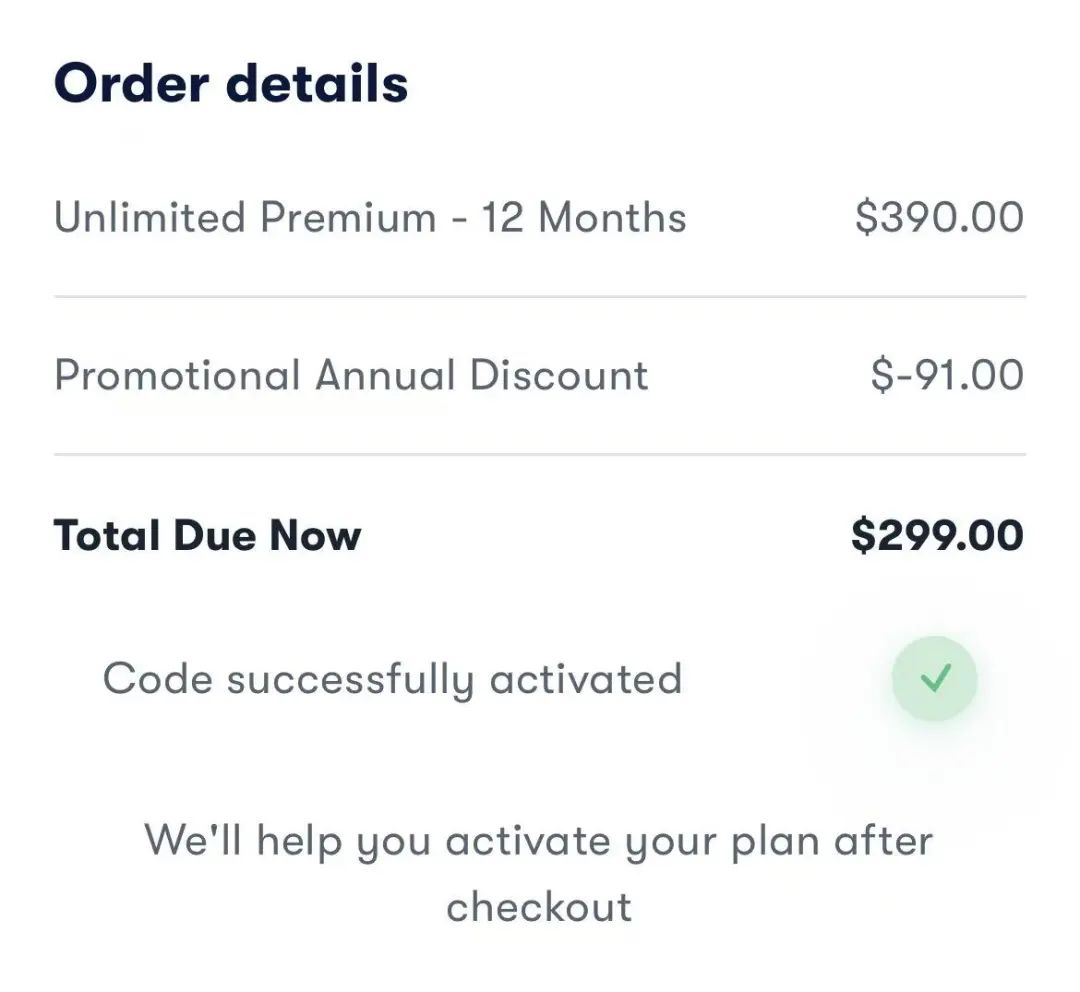
Task: Click the Order details heading
Action: coord(231,83)
